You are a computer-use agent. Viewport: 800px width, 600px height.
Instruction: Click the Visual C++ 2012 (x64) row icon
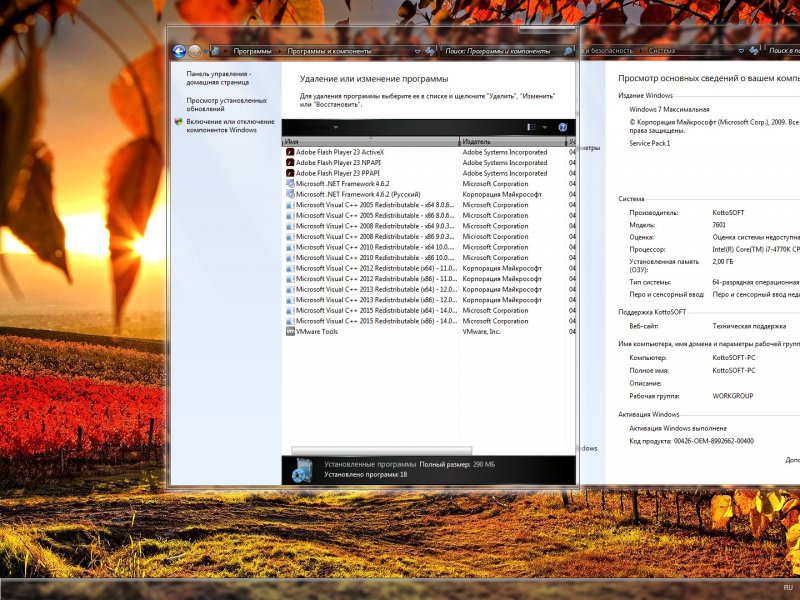(x=290, y=268)
